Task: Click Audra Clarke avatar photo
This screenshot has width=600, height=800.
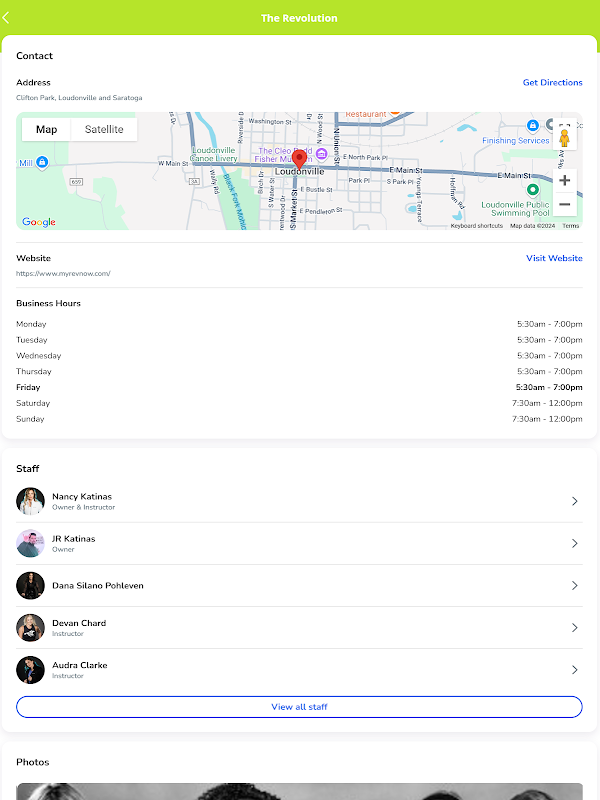Action: pyautogui.click(x=31, y=669)
